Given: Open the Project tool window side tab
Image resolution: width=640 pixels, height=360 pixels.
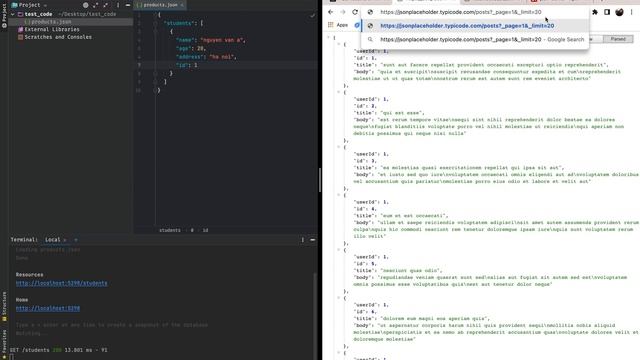Looking at the screenshot, I should (4, 16).
